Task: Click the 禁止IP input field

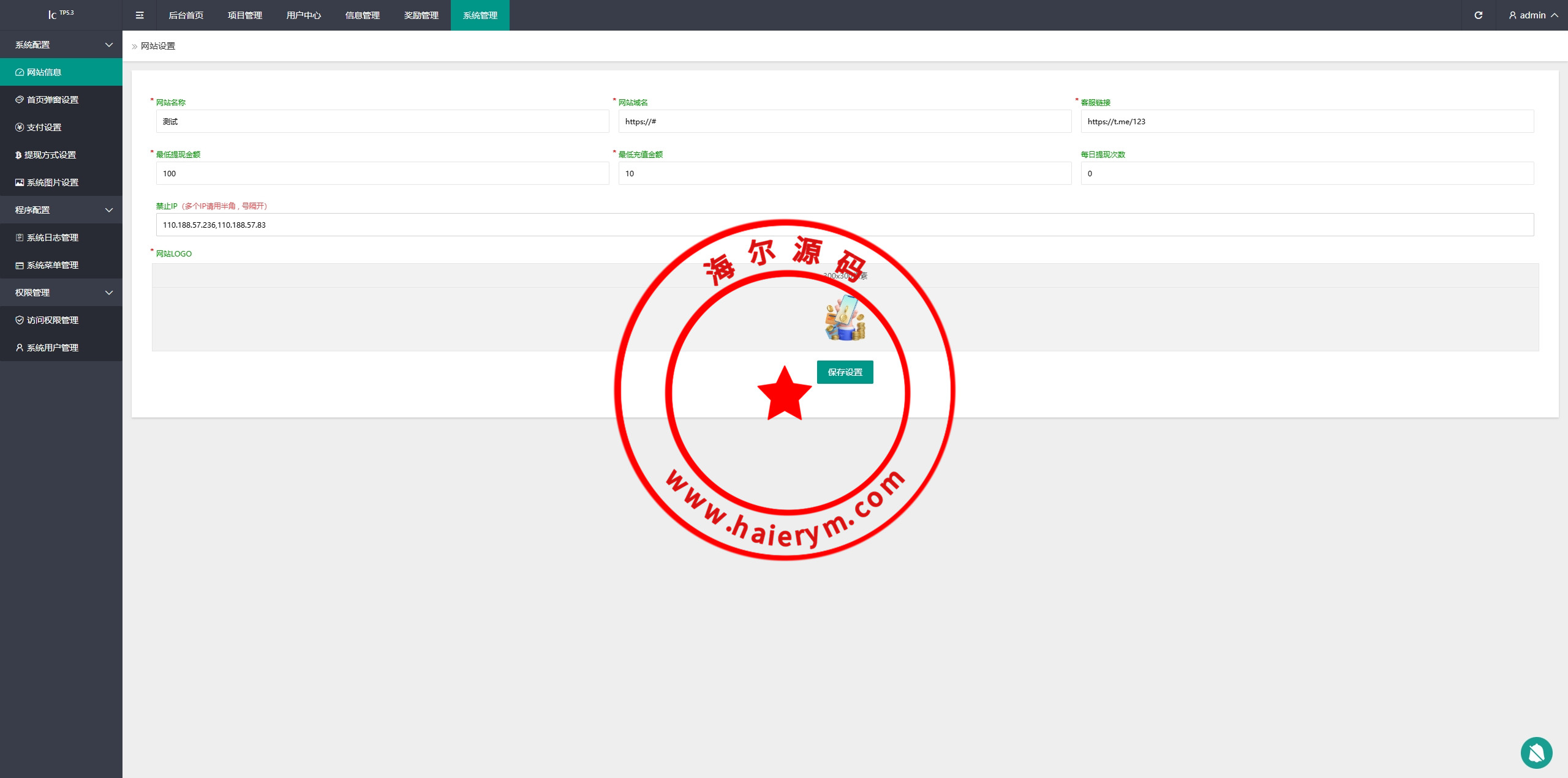Action: pyautogui.click(x=845, y=225)
